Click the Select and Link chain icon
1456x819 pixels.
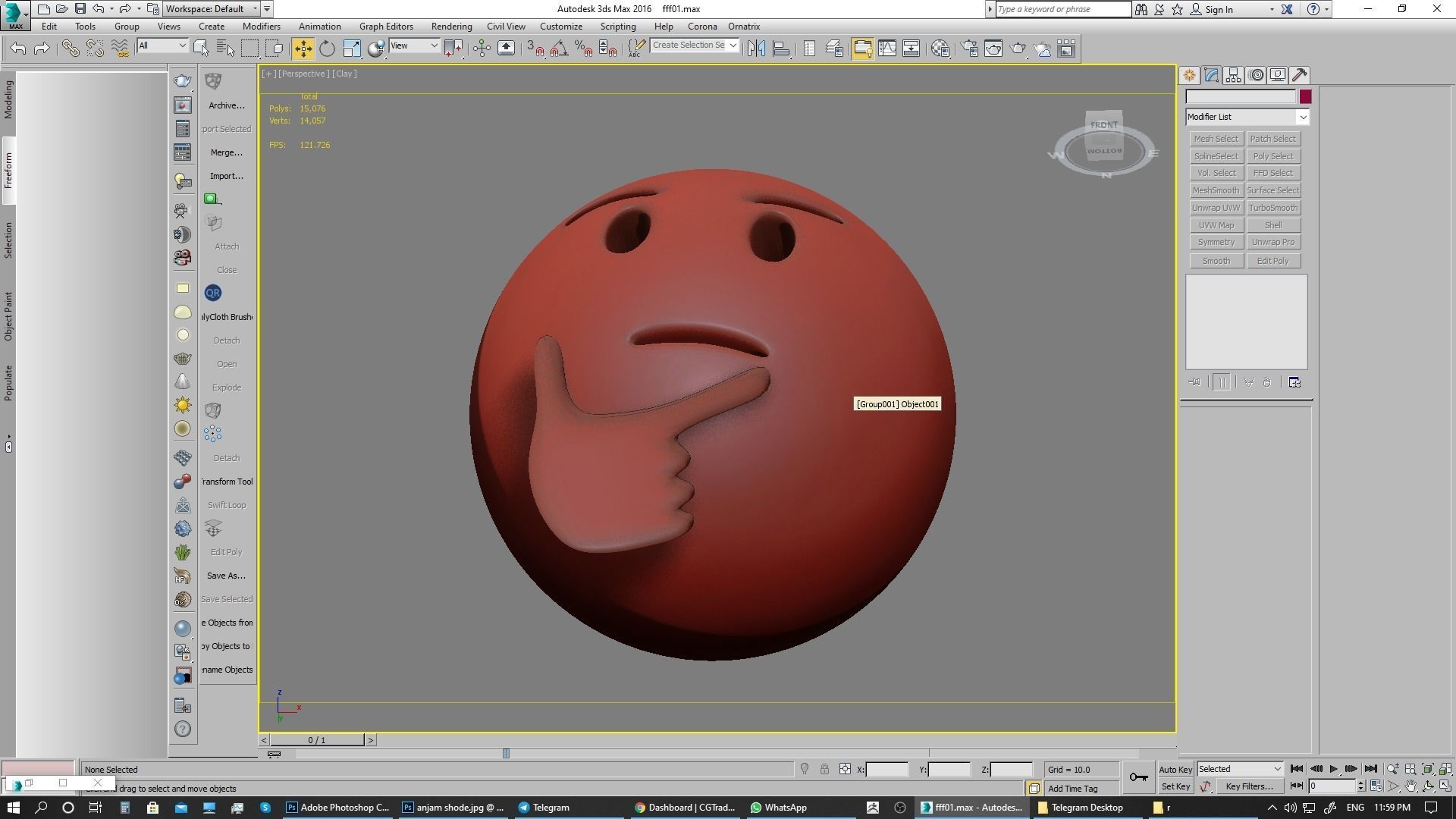point(70,49)
